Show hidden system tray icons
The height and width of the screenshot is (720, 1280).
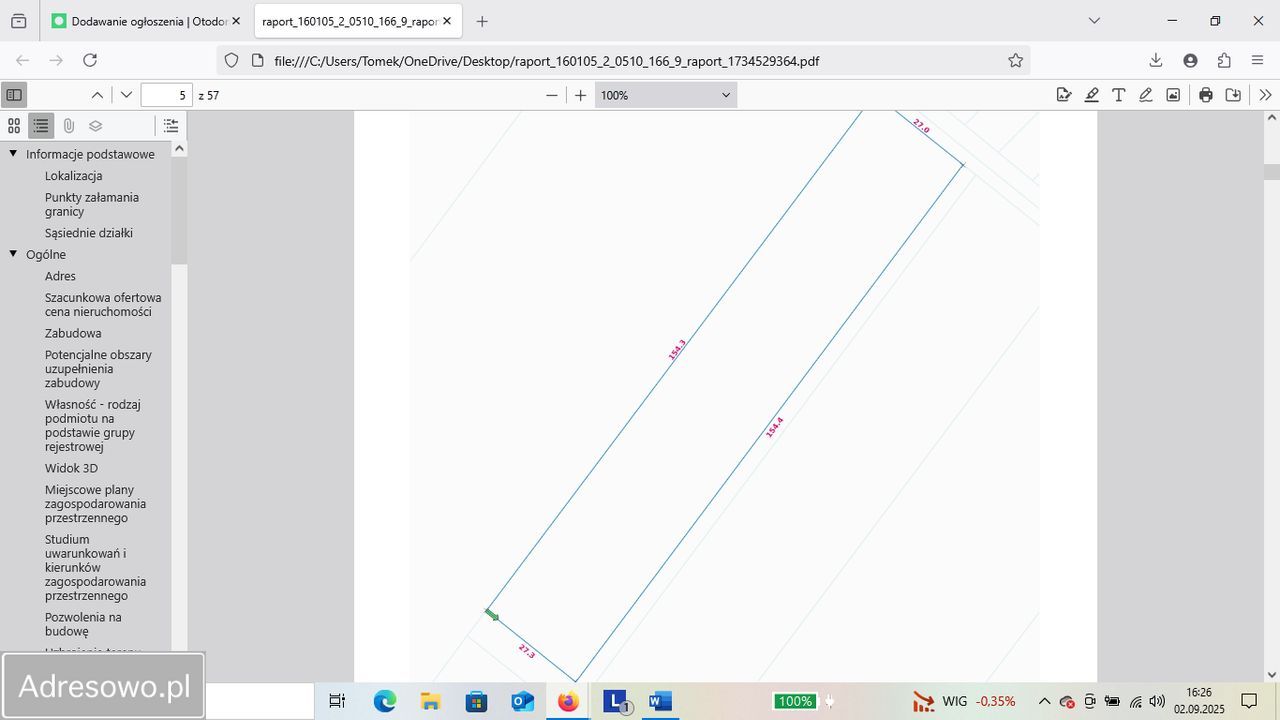1044,701
